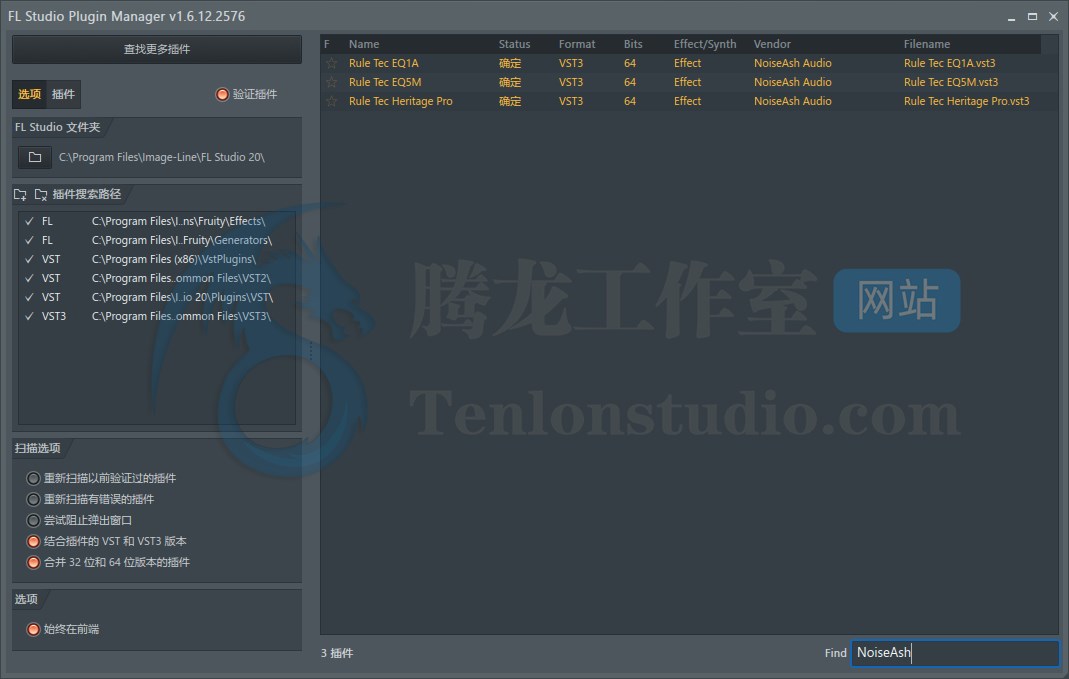Add a plugin search path folder icon
This screenshot has height=679, width=1069.
(x=20, y=195)
